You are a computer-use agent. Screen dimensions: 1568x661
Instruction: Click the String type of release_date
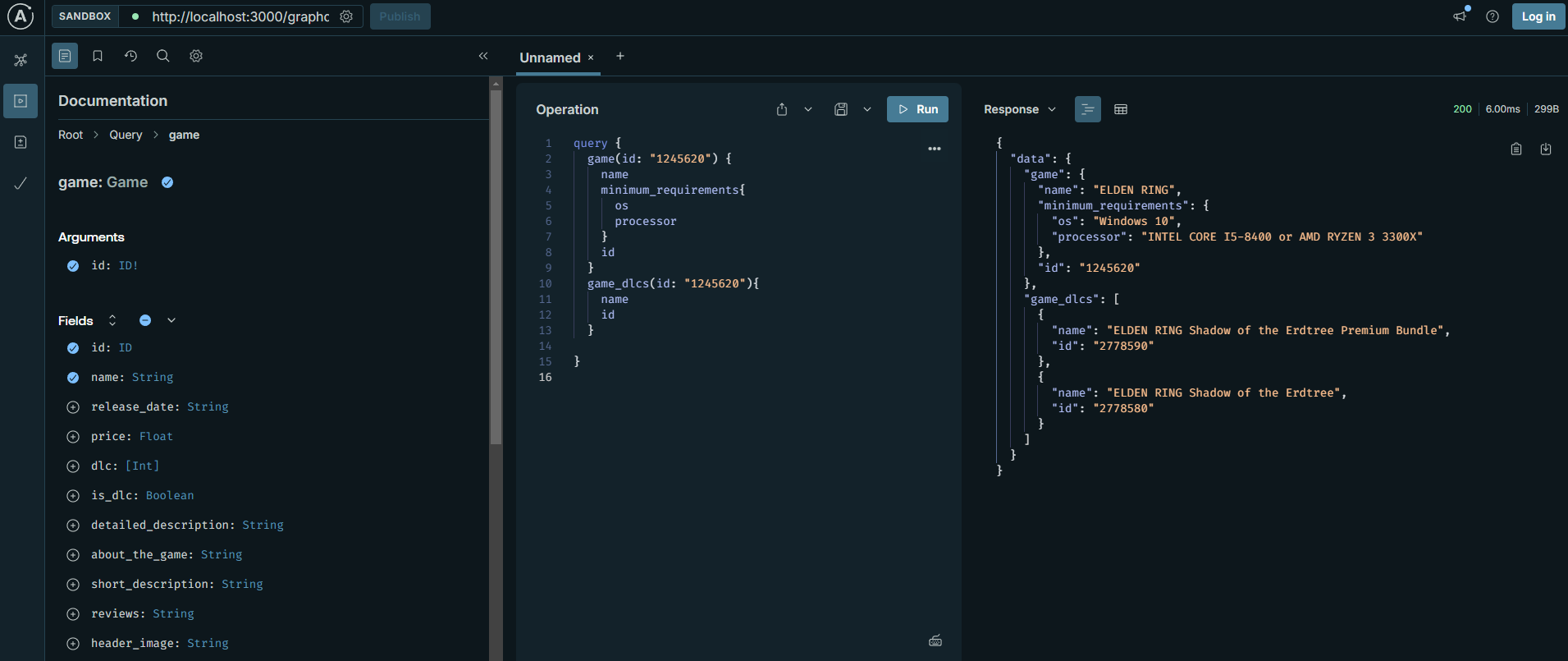click(208, 407)
